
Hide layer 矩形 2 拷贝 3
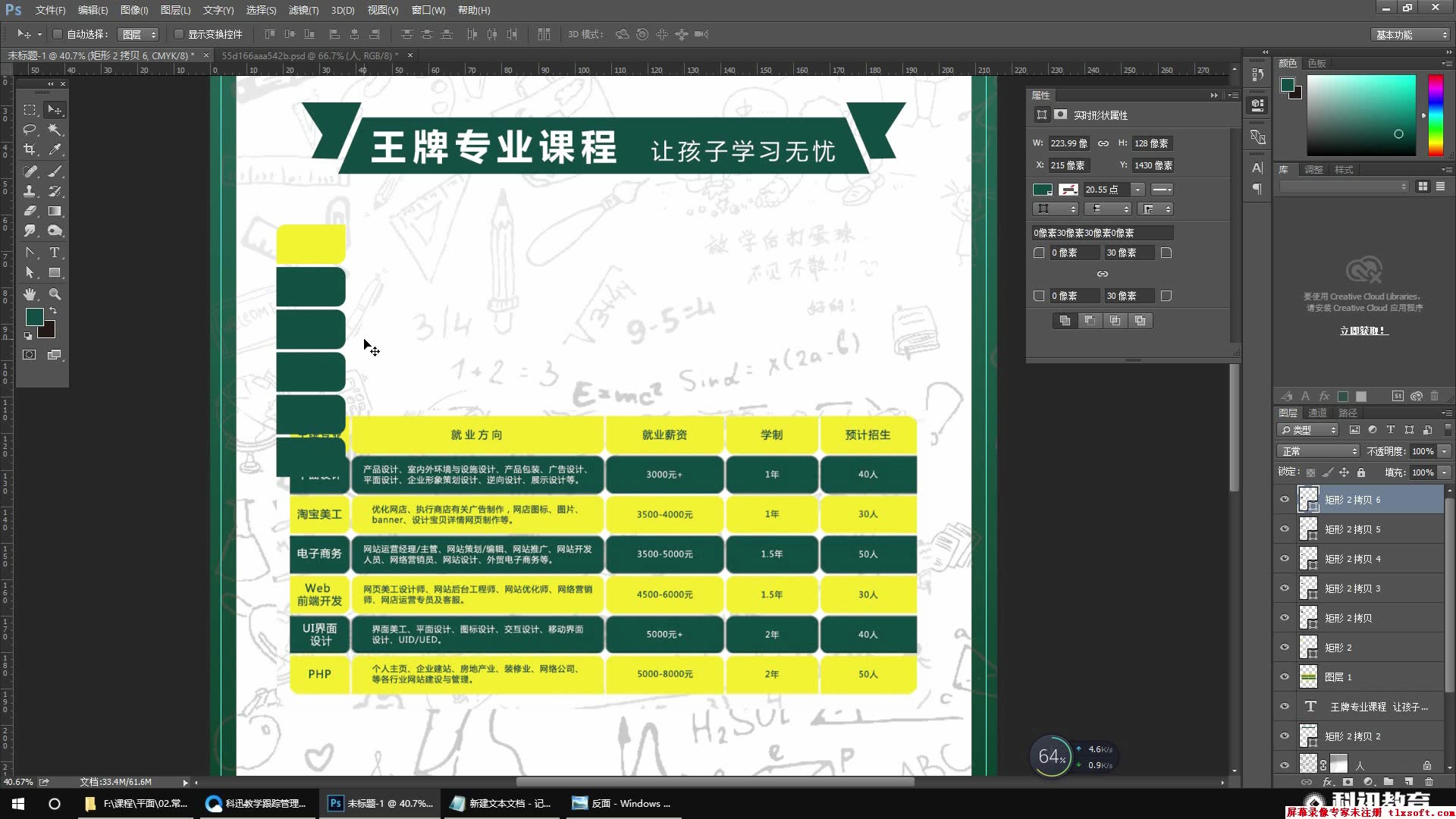(x=1285, y=588)
